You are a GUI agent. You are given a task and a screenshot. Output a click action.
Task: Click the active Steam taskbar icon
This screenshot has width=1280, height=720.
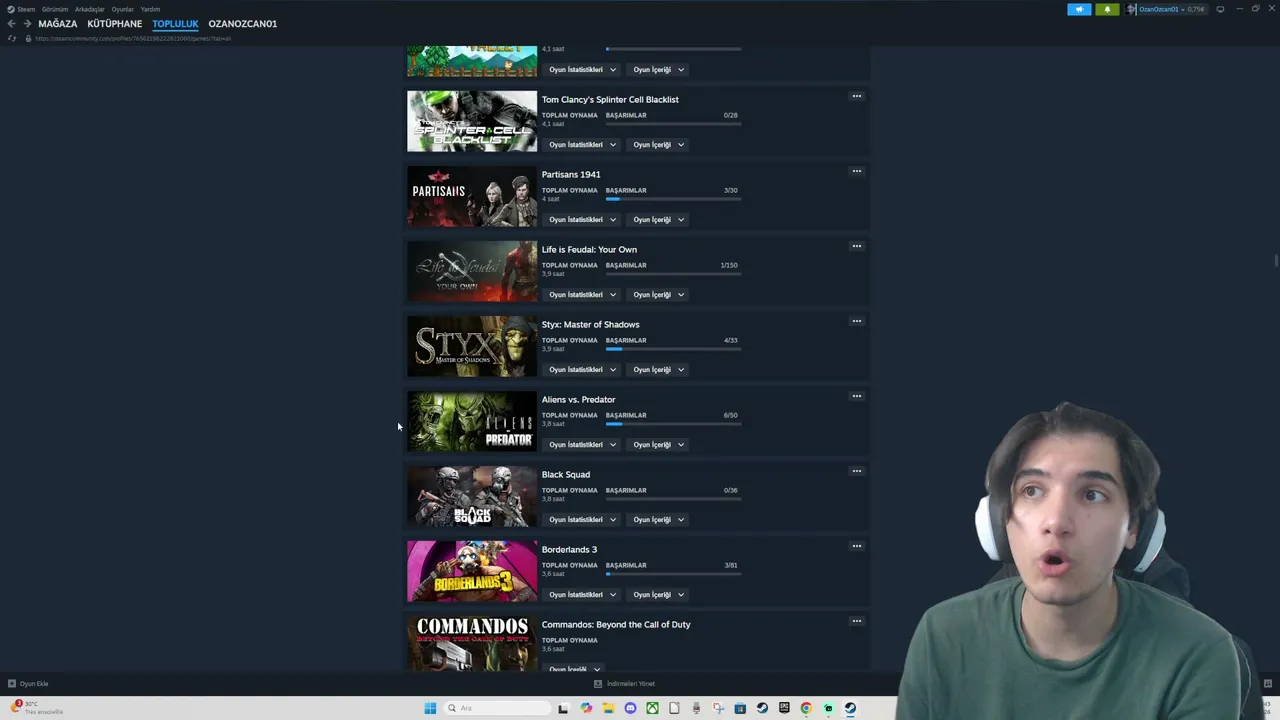click(x=850, y=708)
